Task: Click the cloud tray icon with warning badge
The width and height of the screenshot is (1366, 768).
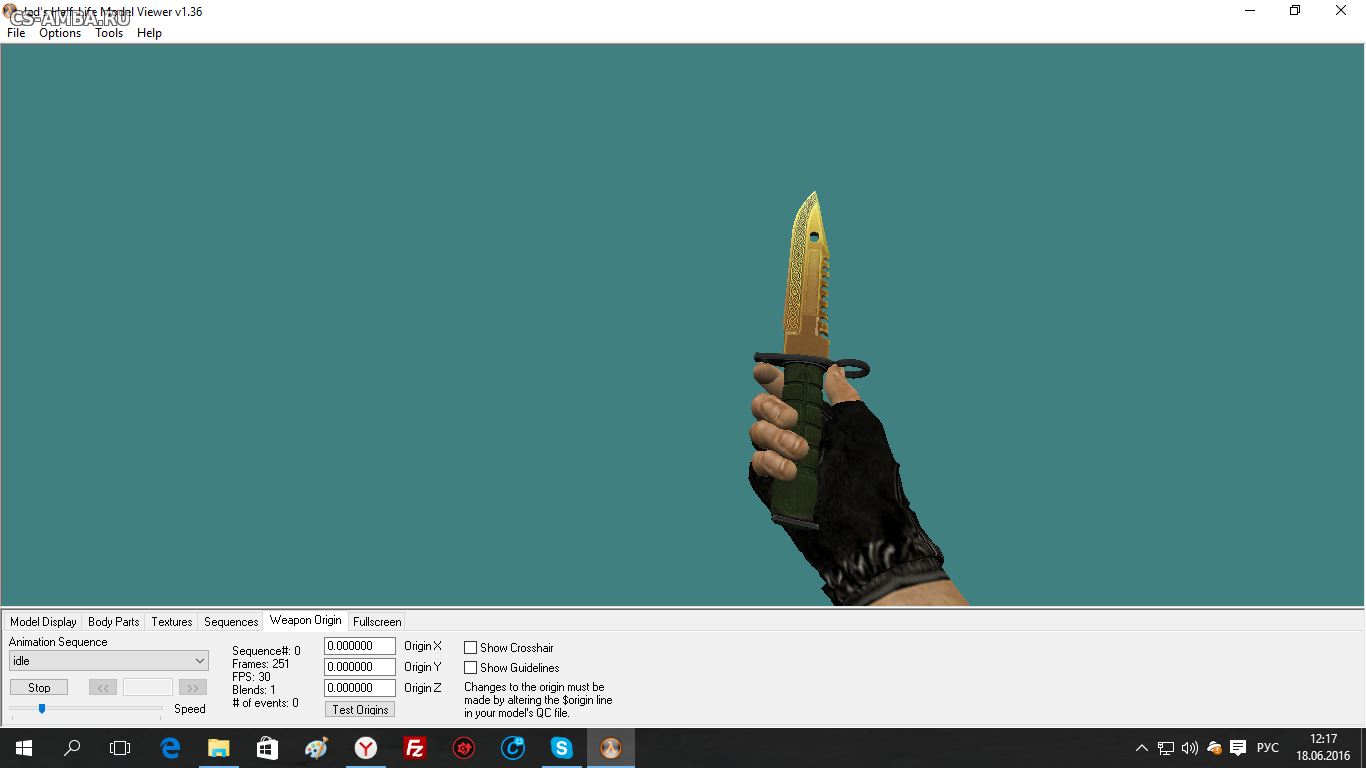Action: pos(1214,748)
